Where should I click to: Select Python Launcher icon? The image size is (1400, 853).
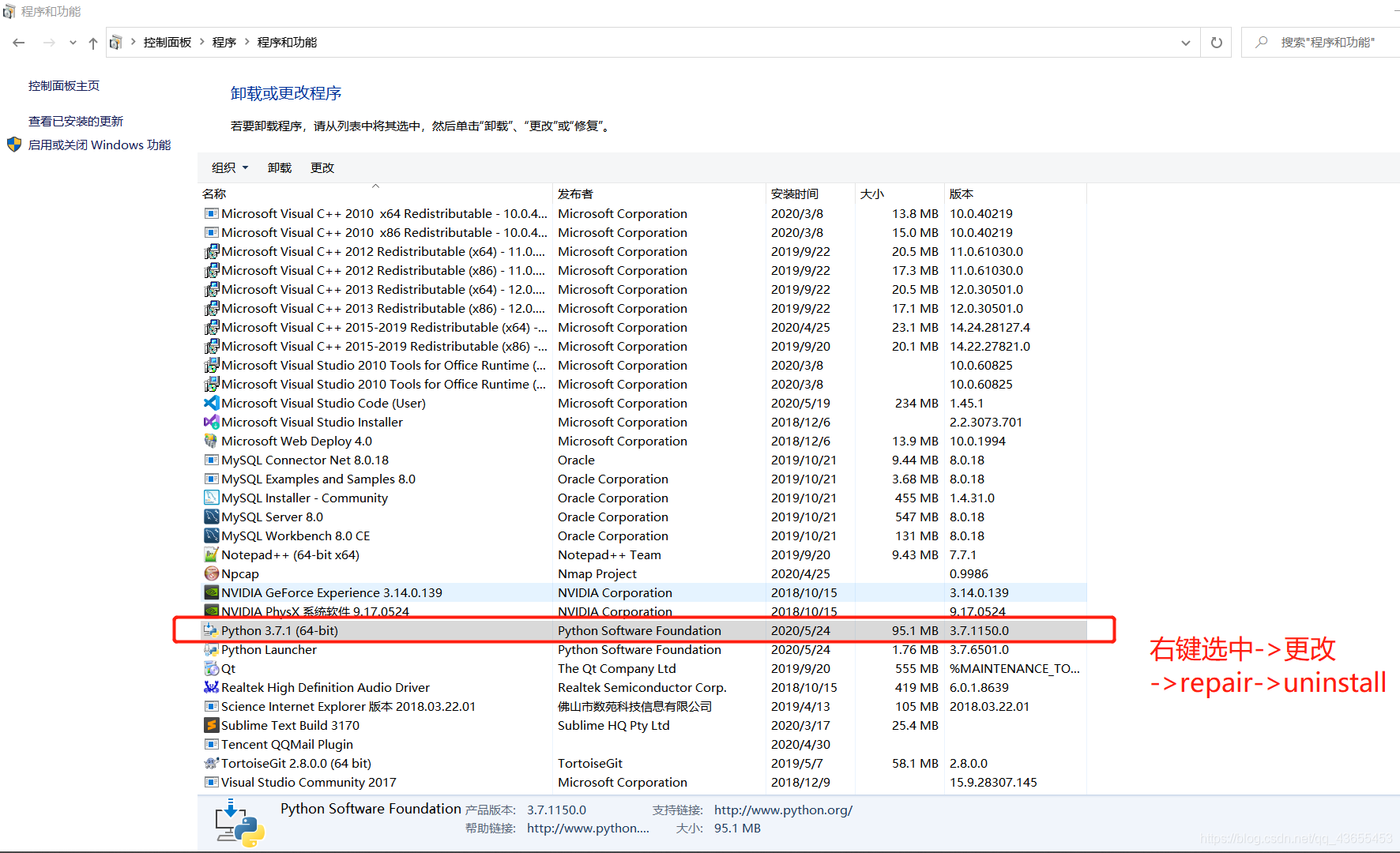pyautogui.click(x=211, y=649)
